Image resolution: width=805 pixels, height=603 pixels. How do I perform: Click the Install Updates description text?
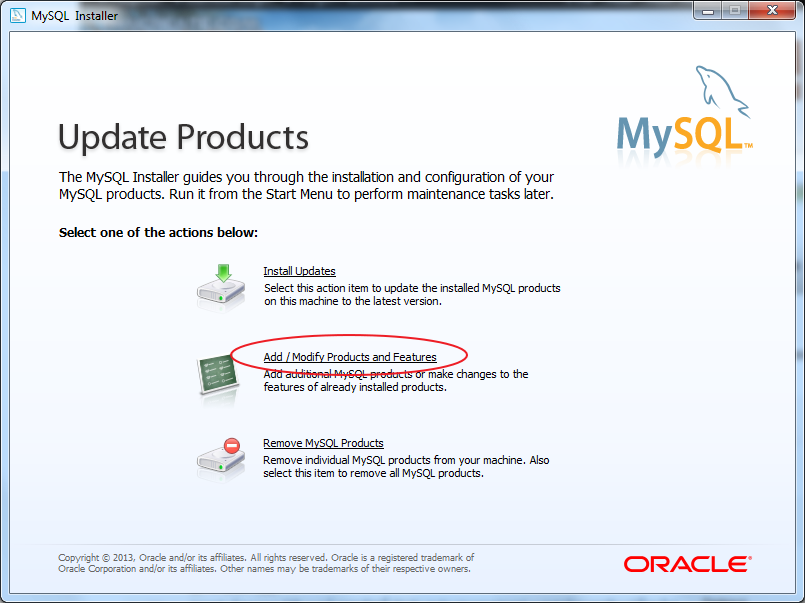tap(412, 295)
